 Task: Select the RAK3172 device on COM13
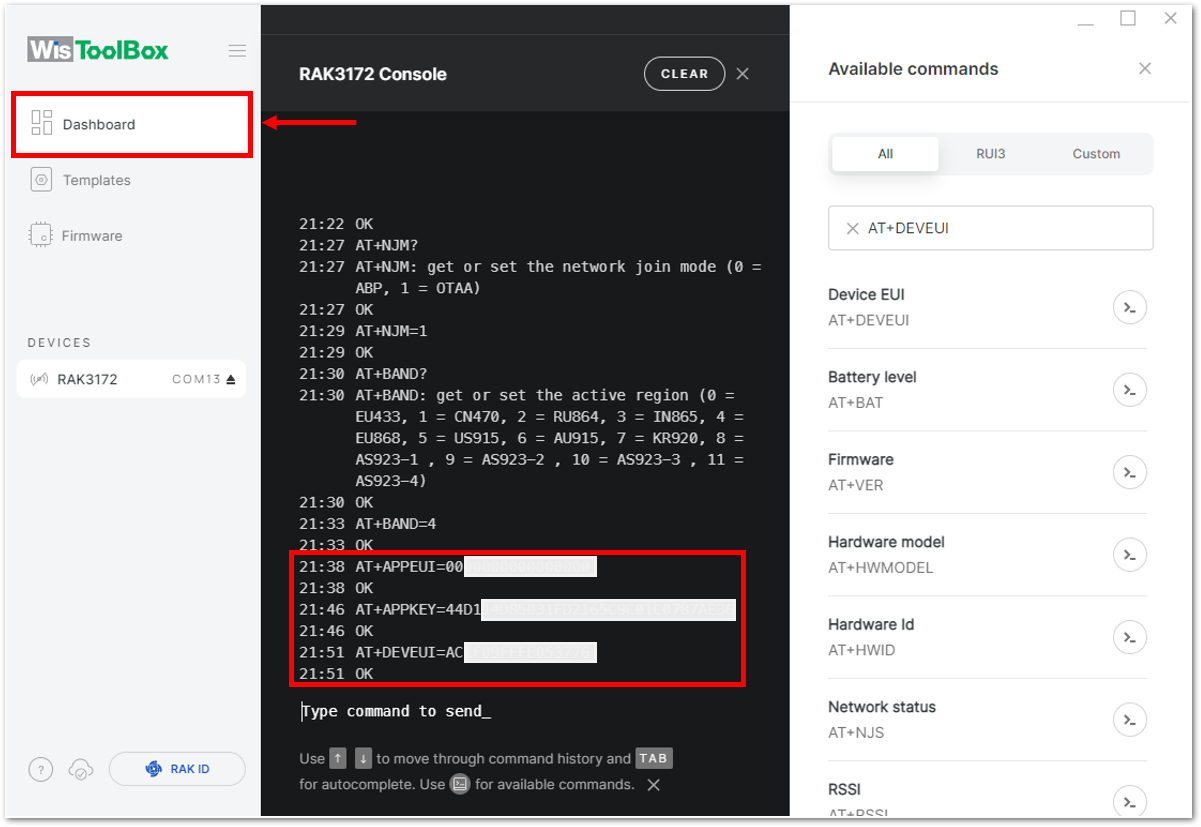pos(131,379)
